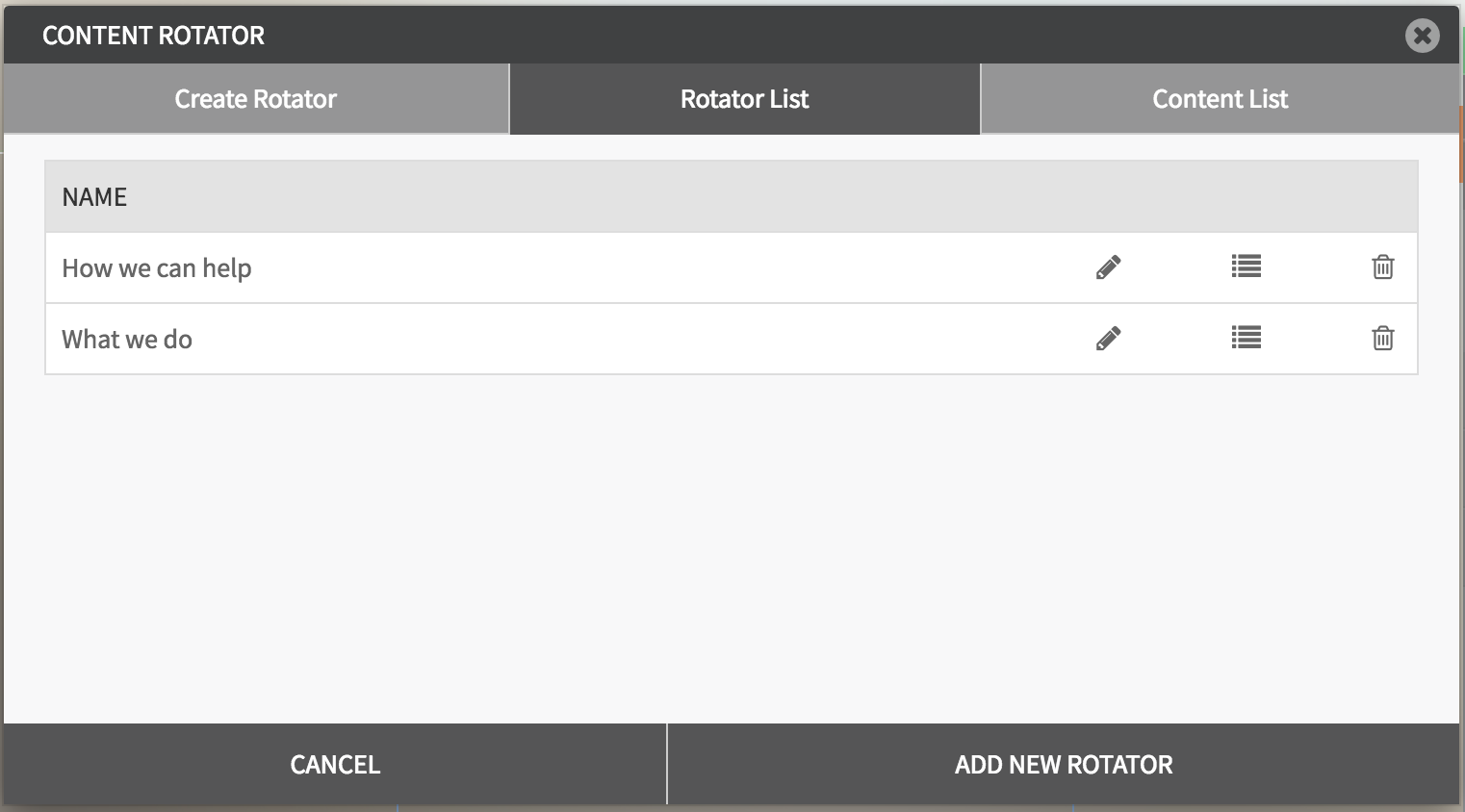Show list icon for 'What we do' row
The width and height of the screenshot is (1465, 812).
(1246, 338)
